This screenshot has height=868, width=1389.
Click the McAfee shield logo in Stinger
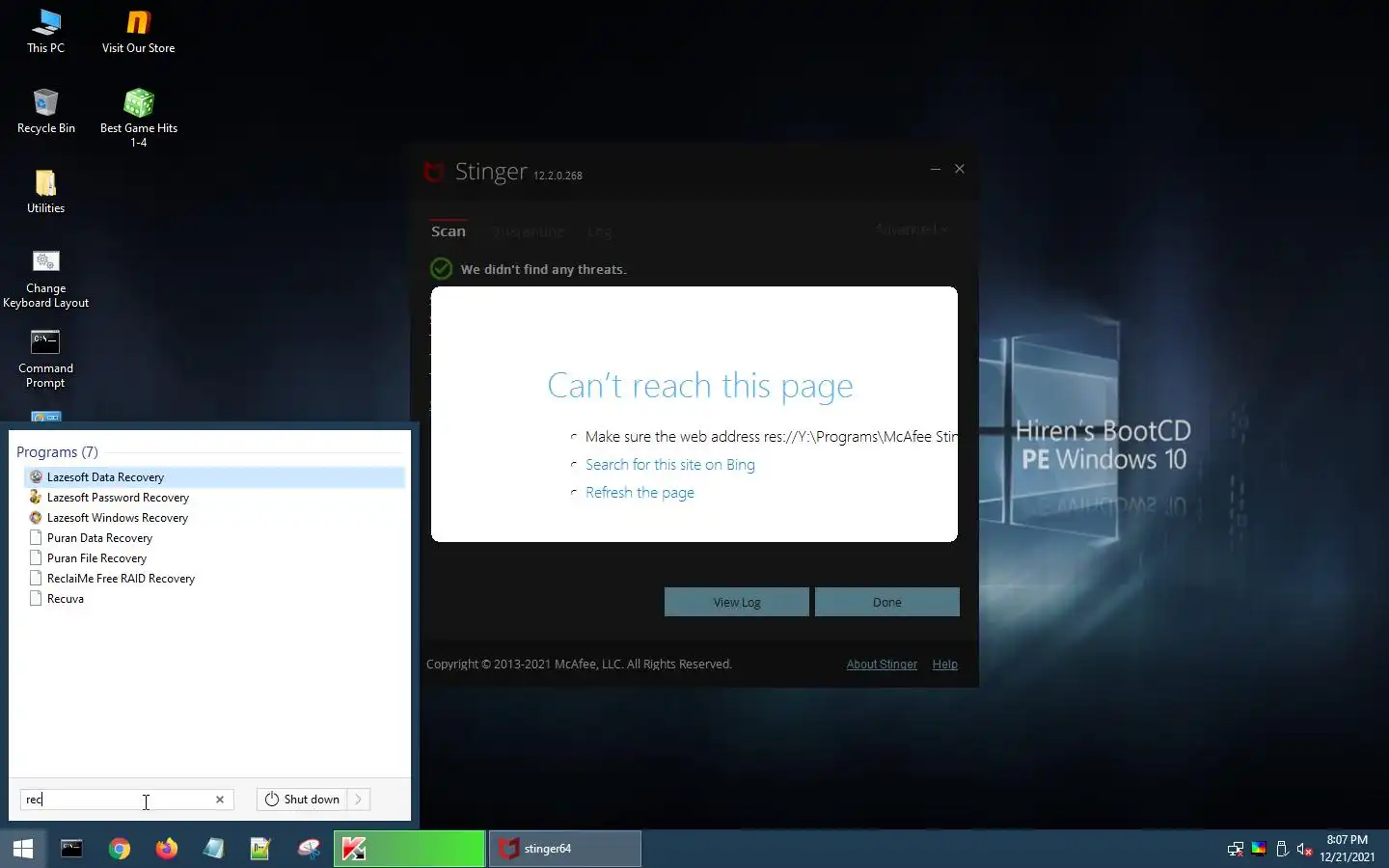[434, 173]
